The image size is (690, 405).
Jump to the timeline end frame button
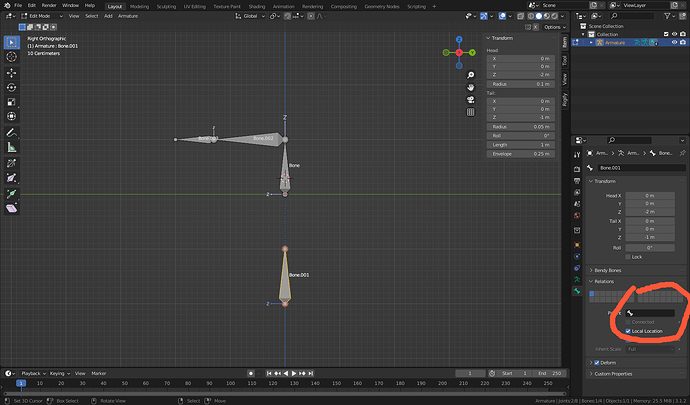coord(311,373)
